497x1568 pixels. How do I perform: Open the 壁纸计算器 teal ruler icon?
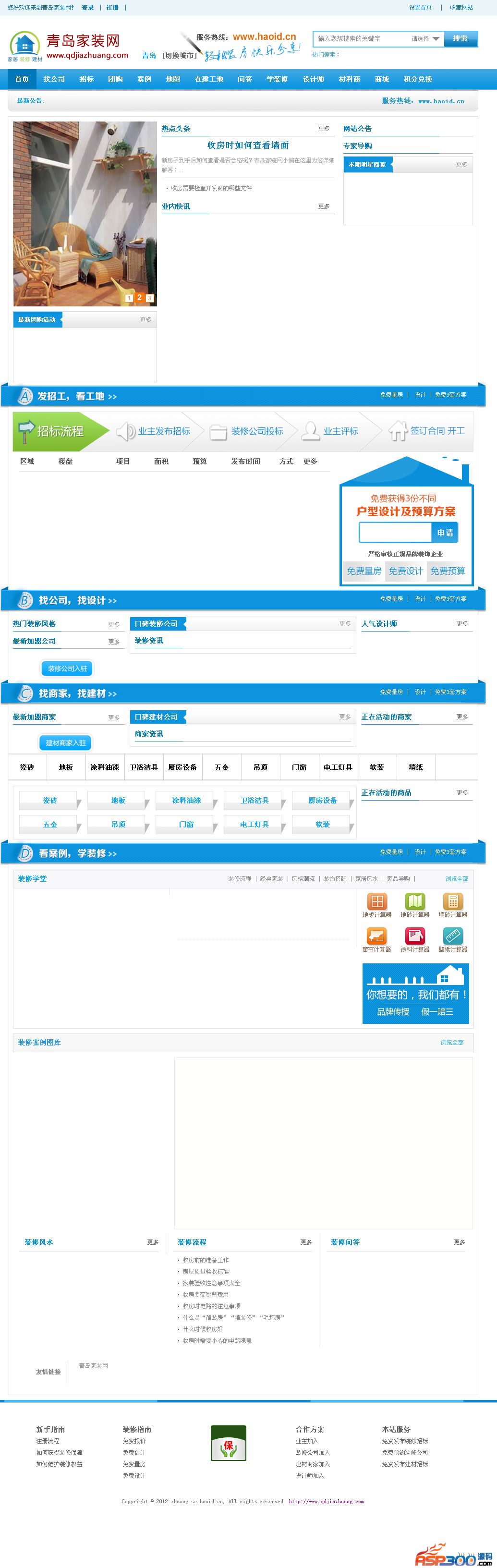453,936
